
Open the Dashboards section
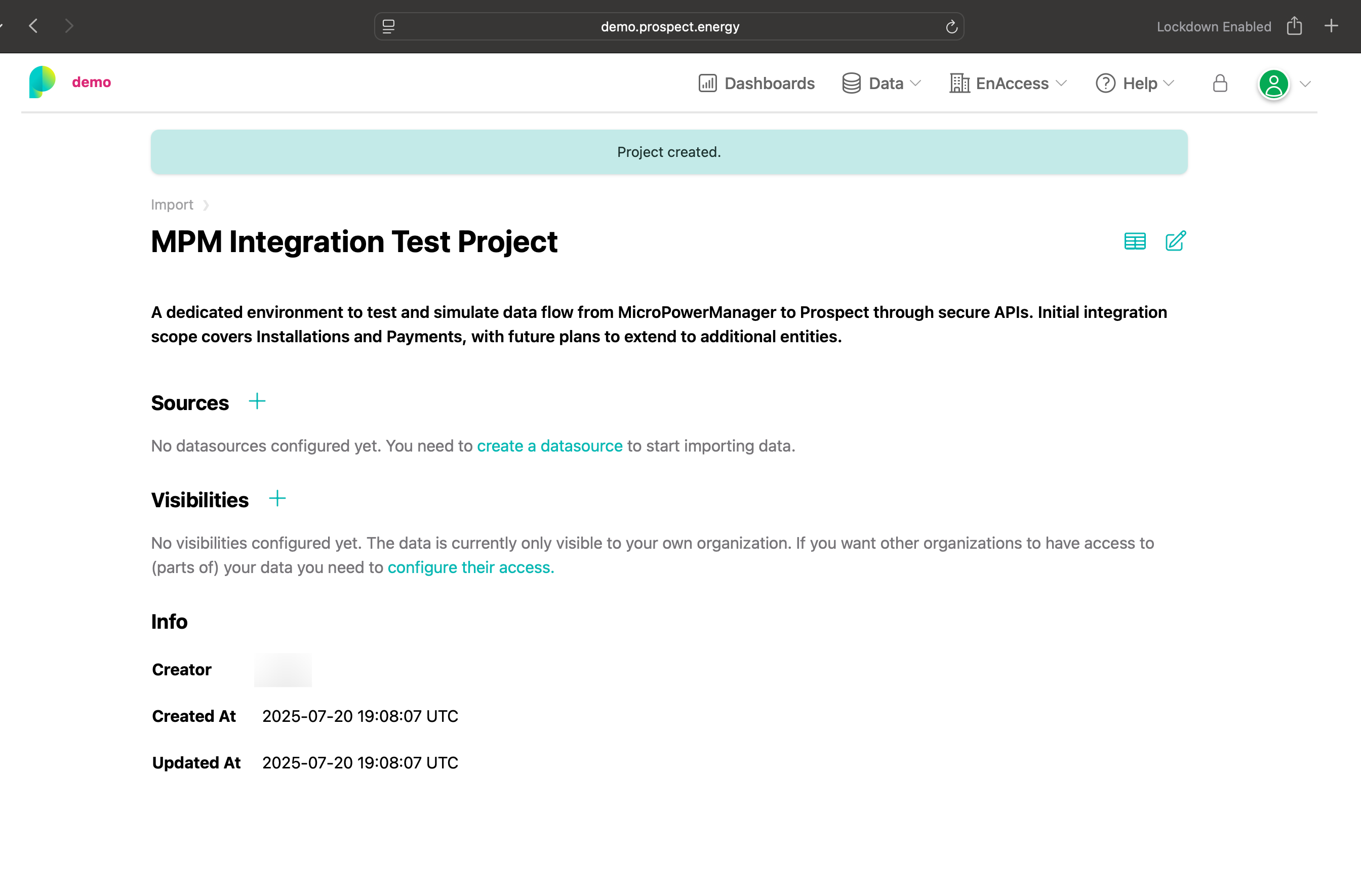[x=756, y=83]
